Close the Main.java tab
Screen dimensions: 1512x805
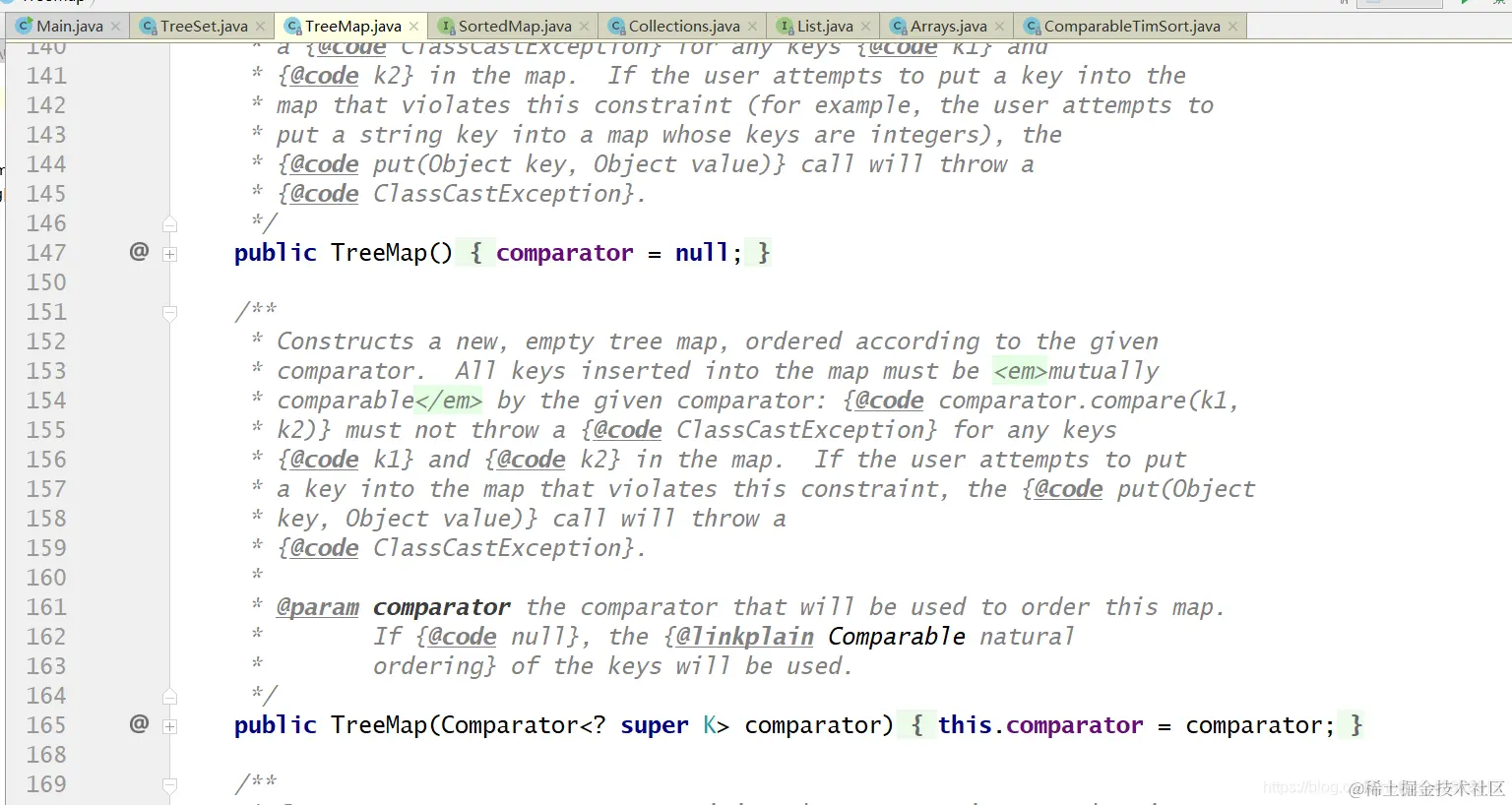click(115, 27)
